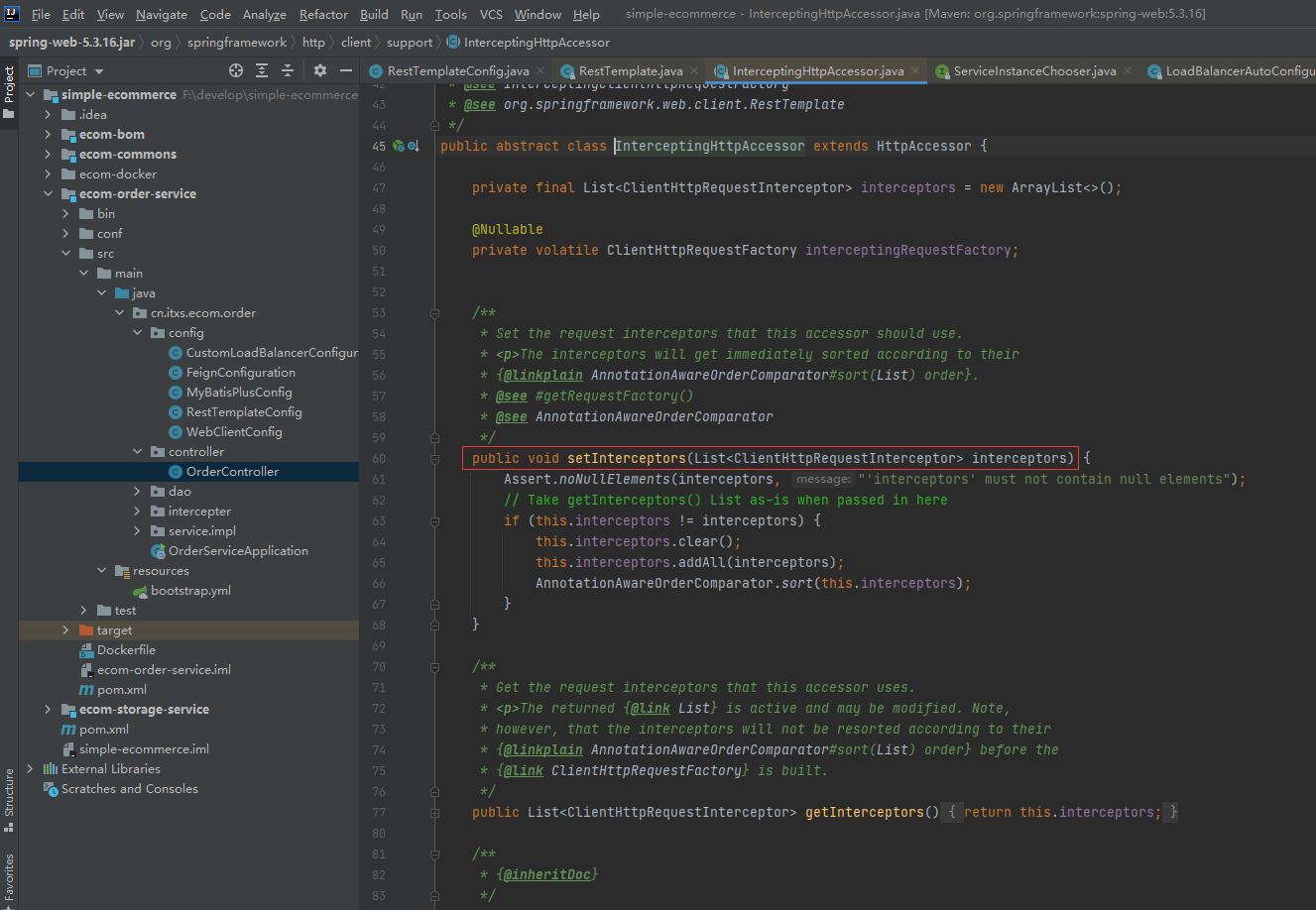
Task: Open Project panel settings gear
Action: [x=319, y=70]
